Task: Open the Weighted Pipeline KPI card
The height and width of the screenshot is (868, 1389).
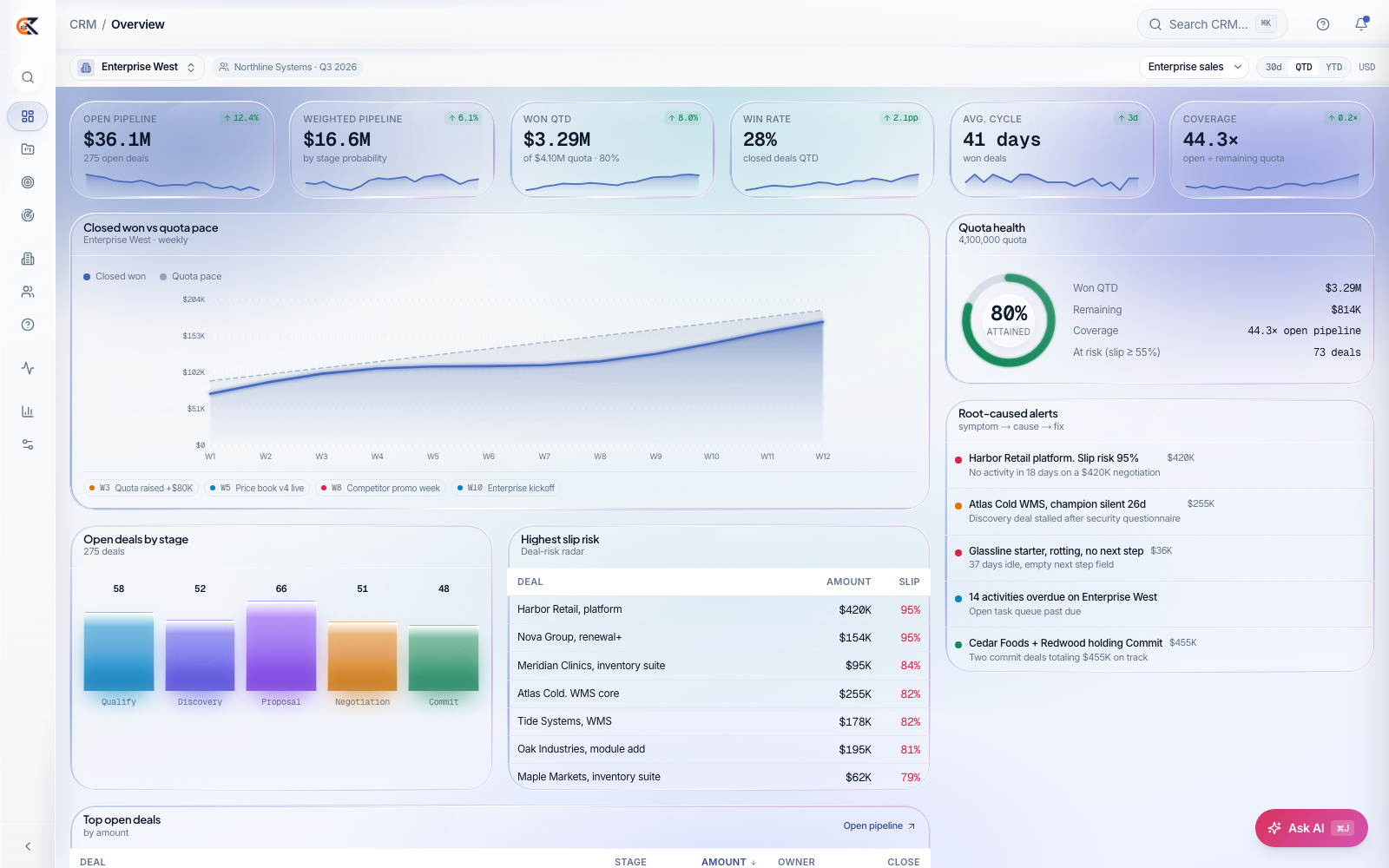Action: point(392,150)
